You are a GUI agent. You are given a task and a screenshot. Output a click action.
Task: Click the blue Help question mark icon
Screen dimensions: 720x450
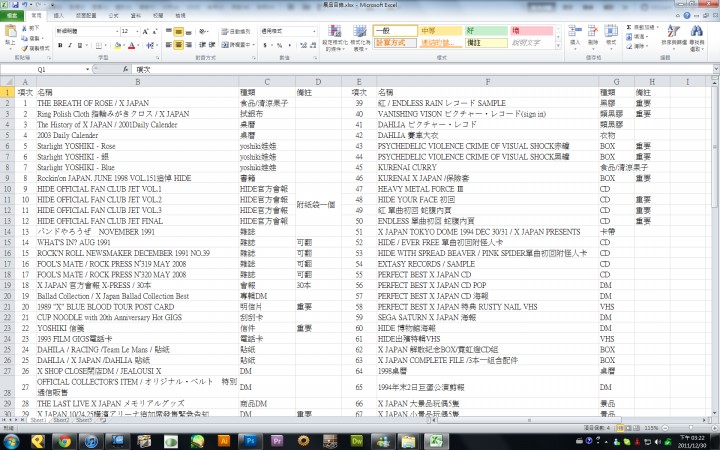point(686,15)
